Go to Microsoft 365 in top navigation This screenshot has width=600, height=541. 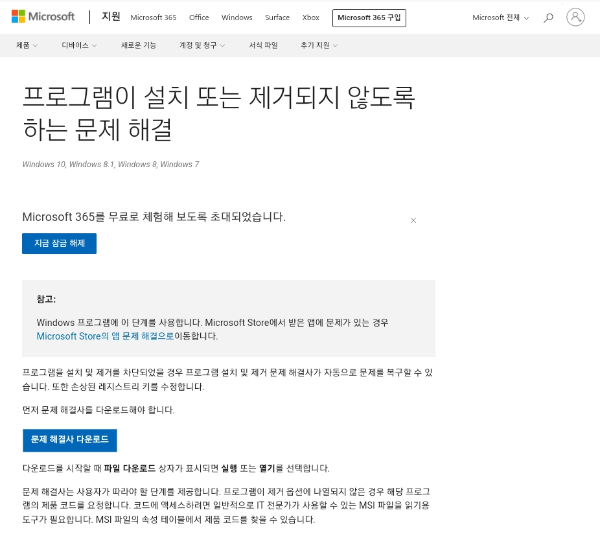[153, 18]
